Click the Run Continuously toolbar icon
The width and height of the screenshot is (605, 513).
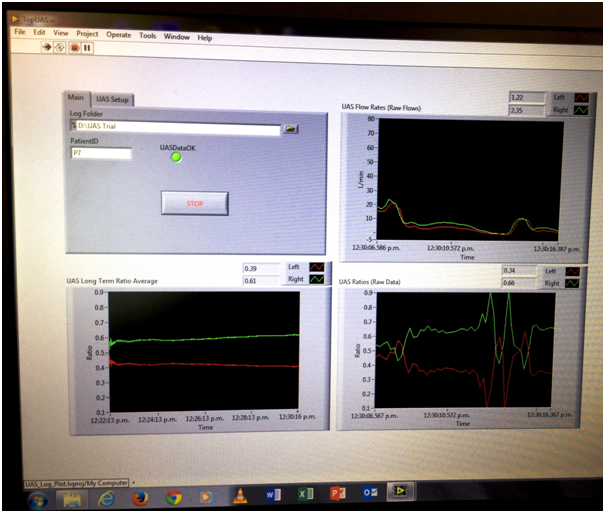(x=60, y=47)
